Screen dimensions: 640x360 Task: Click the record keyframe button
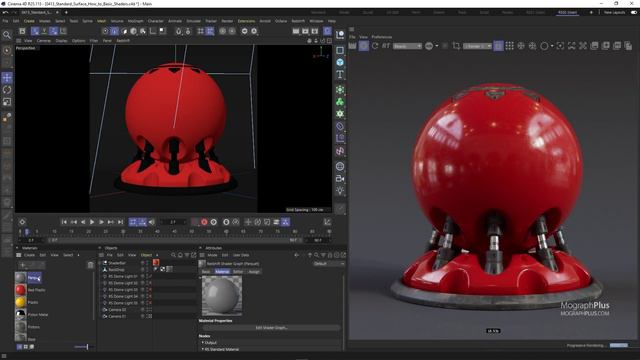pyautogui.click(x=204, y=222)
